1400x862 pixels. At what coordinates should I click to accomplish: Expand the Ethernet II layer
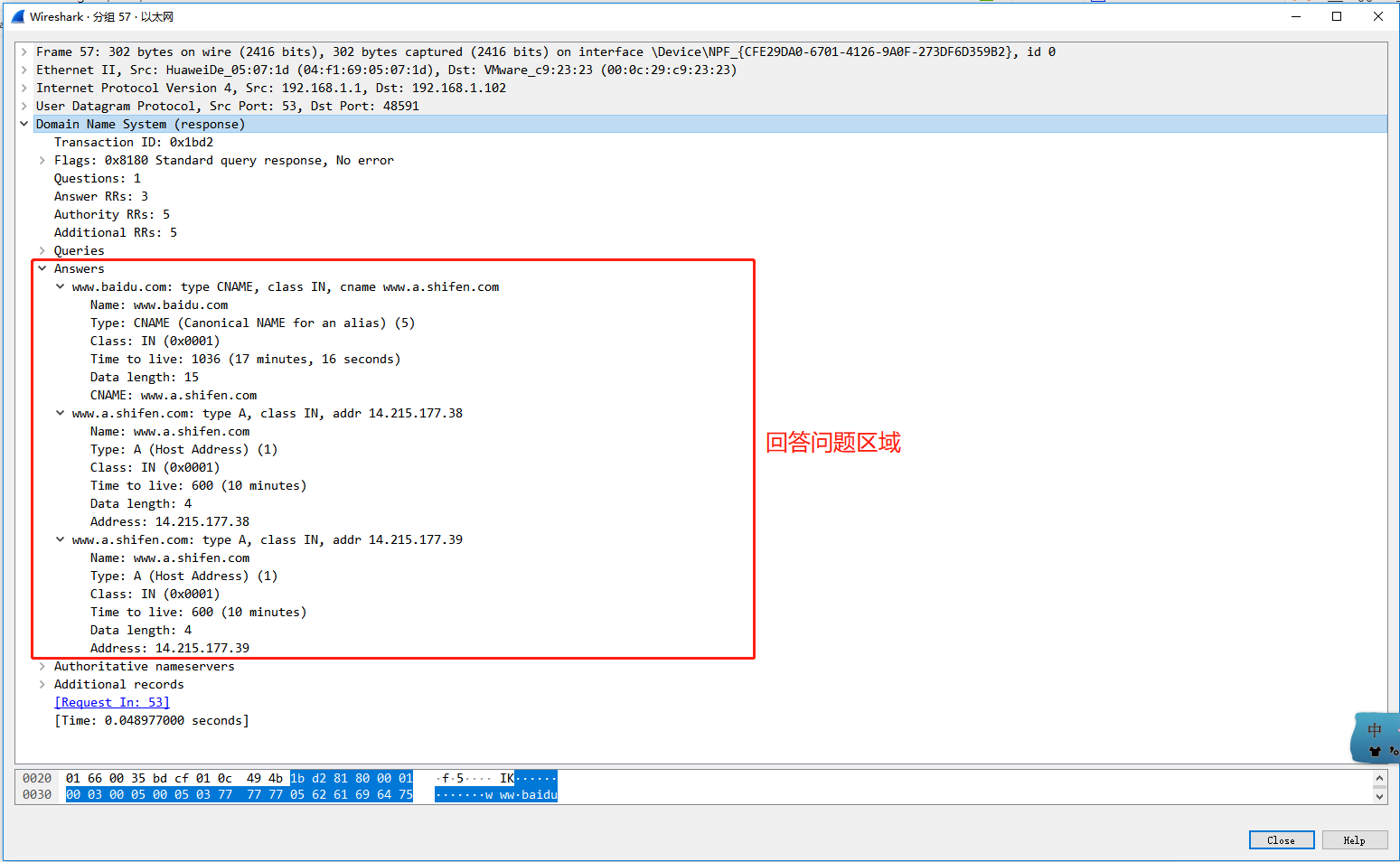[x=24, y=70]
